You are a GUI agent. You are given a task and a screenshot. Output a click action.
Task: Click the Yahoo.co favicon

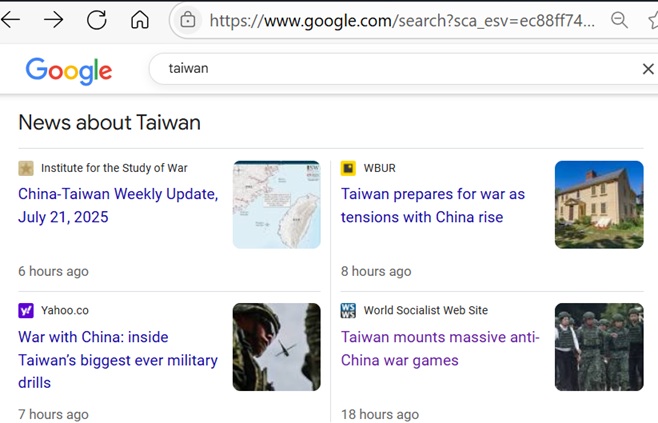tap(26, 311)
